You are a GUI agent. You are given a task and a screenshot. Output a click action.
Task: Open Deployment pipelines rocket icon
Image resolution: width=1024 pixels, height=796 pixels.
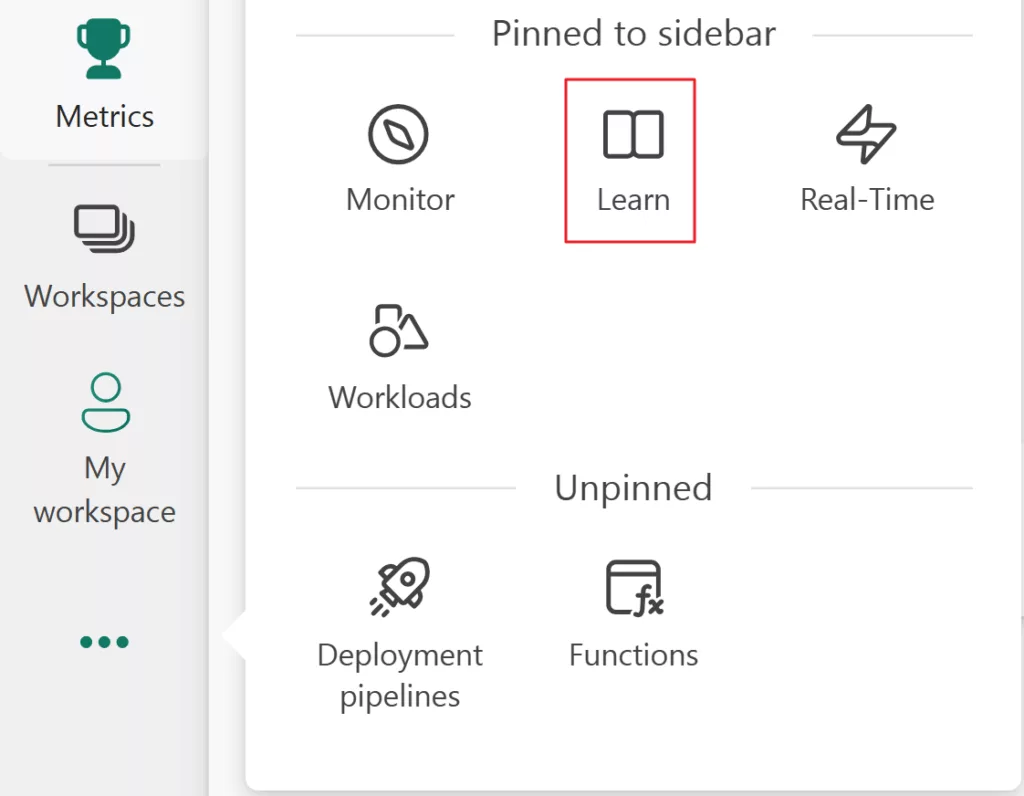400,586
